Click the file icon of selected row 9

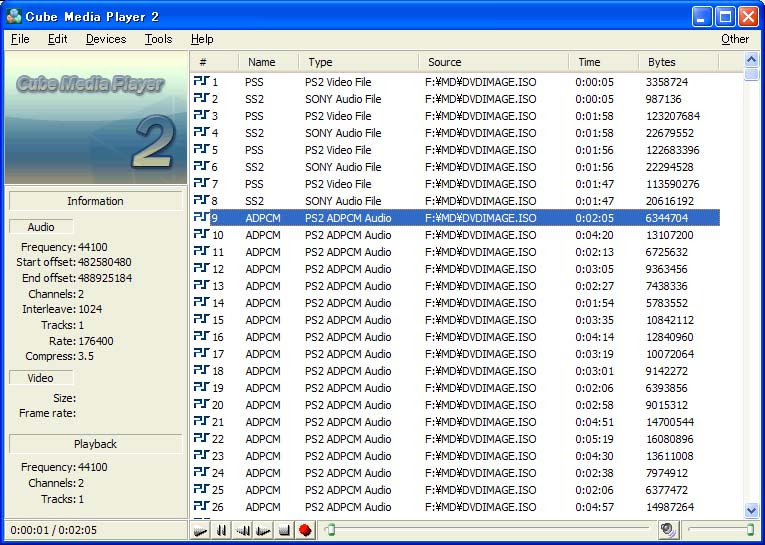click(201, 217)
